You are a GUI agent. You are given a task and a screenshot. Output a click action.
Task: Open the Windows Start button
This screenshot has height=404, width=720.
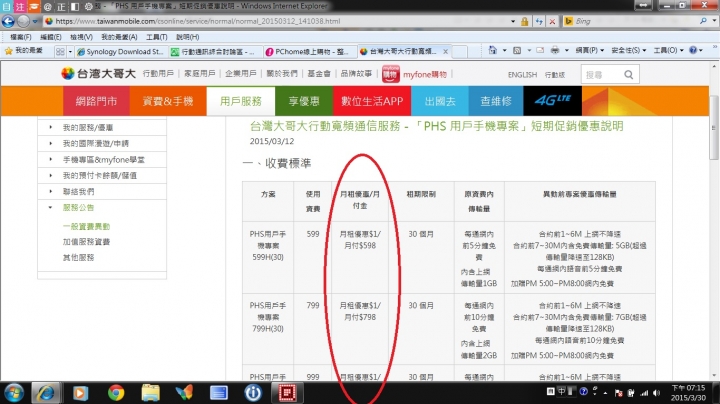click(14, 393)
